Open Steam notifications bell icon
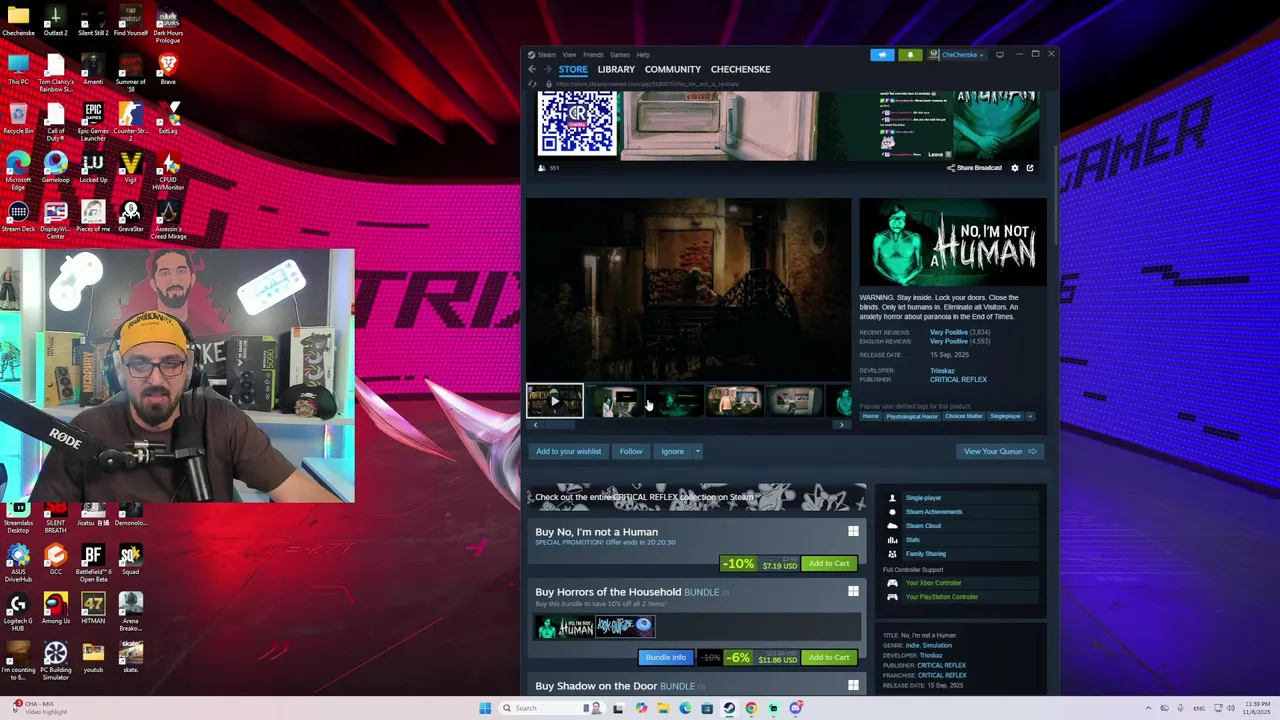 (910, 55)
